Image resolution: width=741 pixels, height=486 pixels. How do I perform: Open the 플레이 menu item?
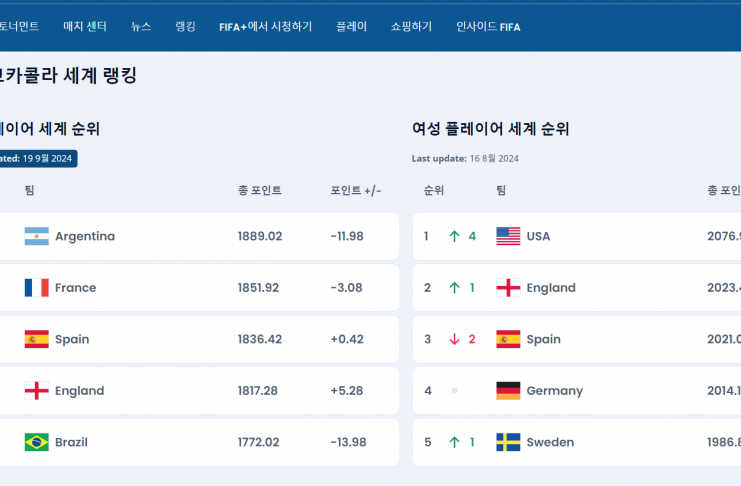[x=351, y=27]
